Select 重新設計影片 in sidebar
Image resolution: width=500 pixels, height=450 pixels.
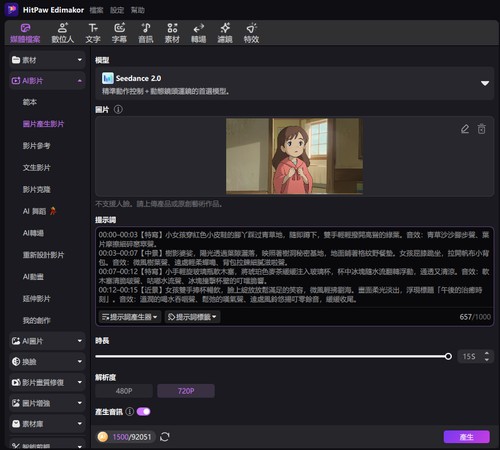(43, 255)
